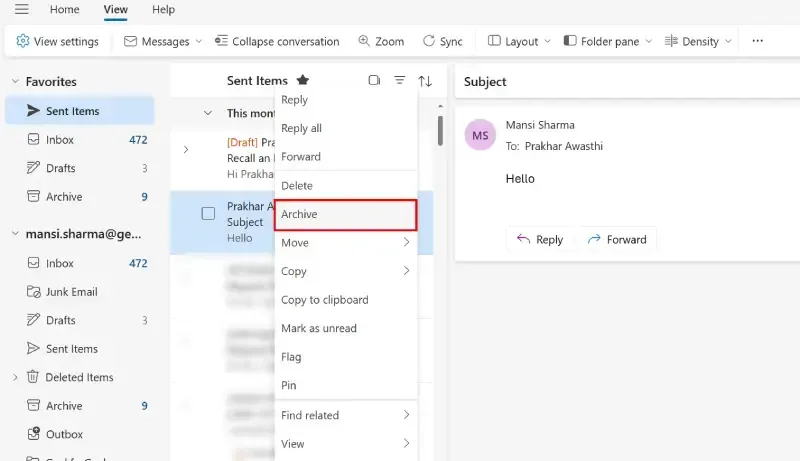
Task: Open Favorites Drafts folder
Action: 82,168
